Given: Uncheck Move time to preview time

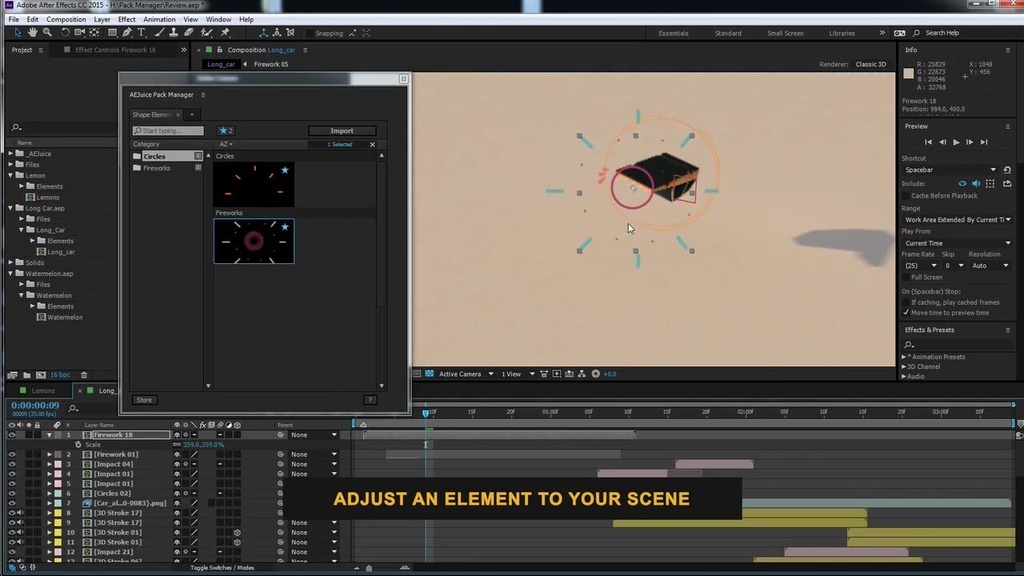Looking at the screenshot, I should click(x=906, y=313).
